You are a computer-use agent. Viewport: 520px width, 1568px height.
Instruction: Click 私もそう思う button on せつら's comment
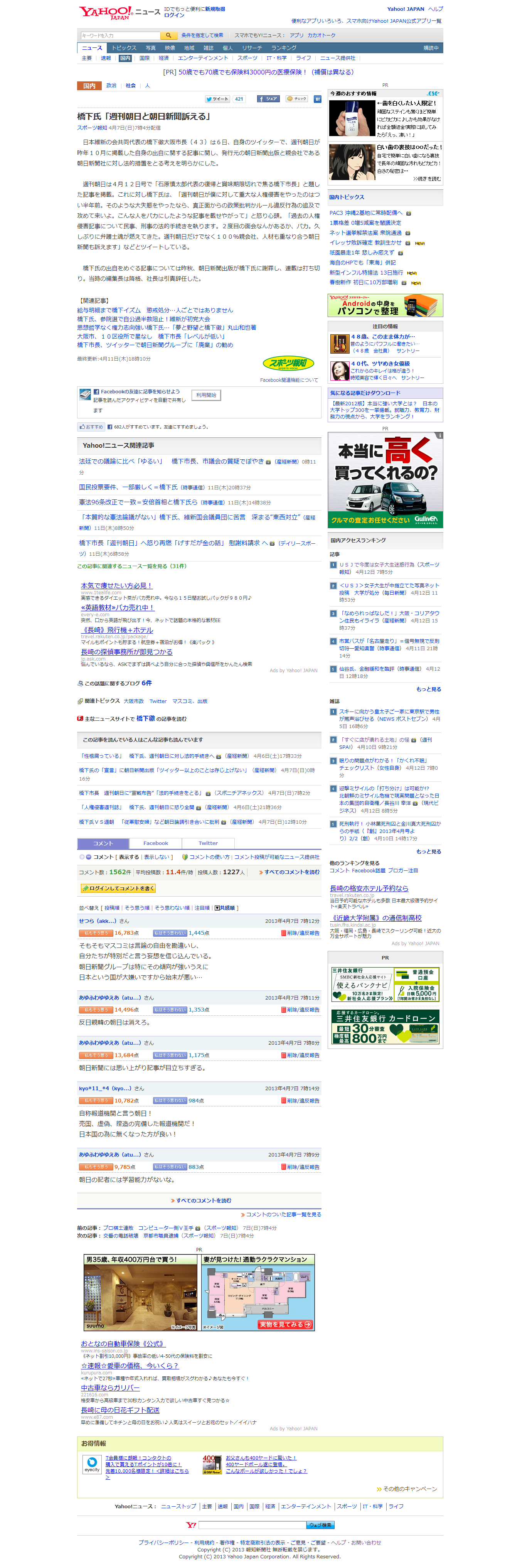96,932
